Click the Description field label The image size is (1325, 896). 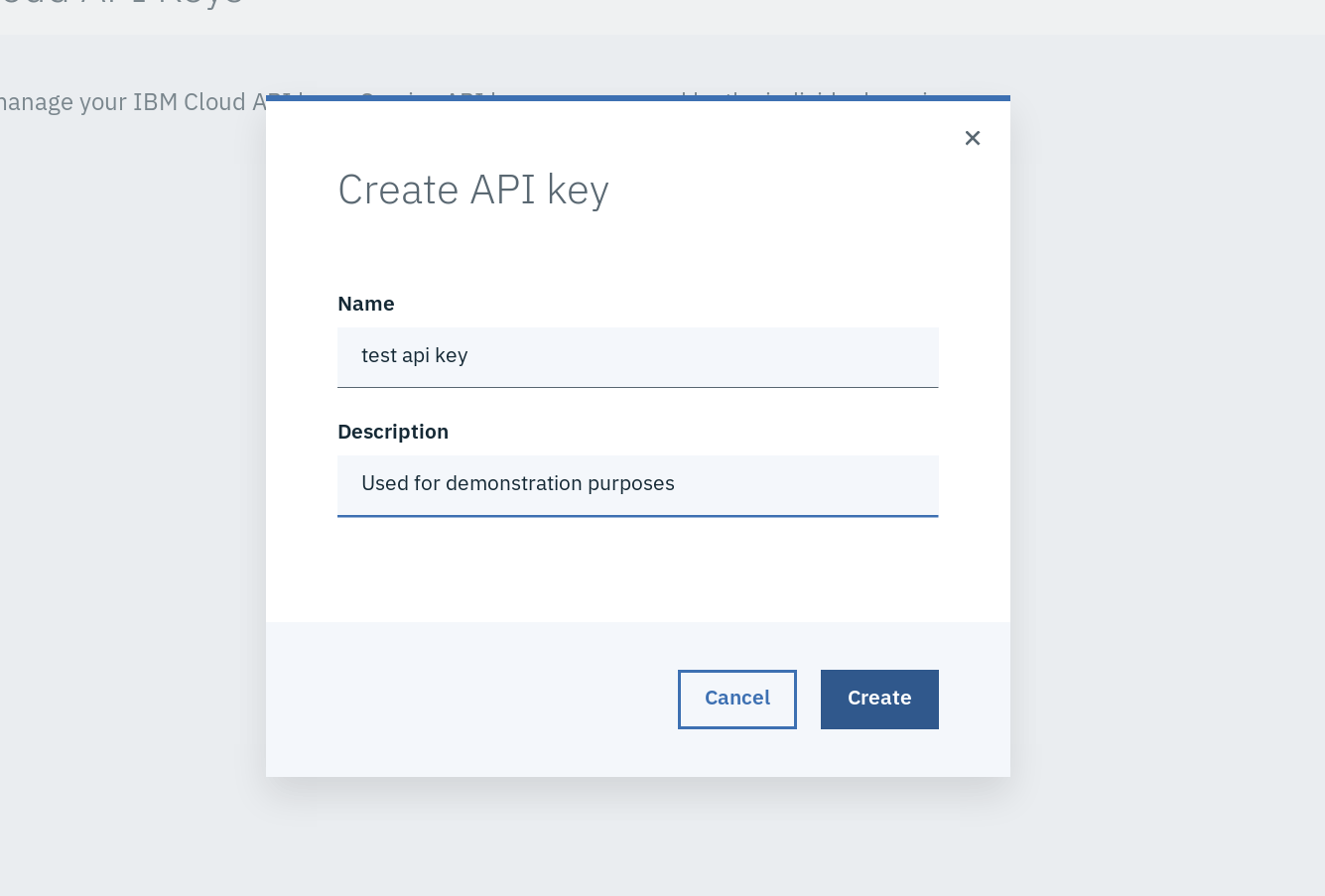coord(393,432)
